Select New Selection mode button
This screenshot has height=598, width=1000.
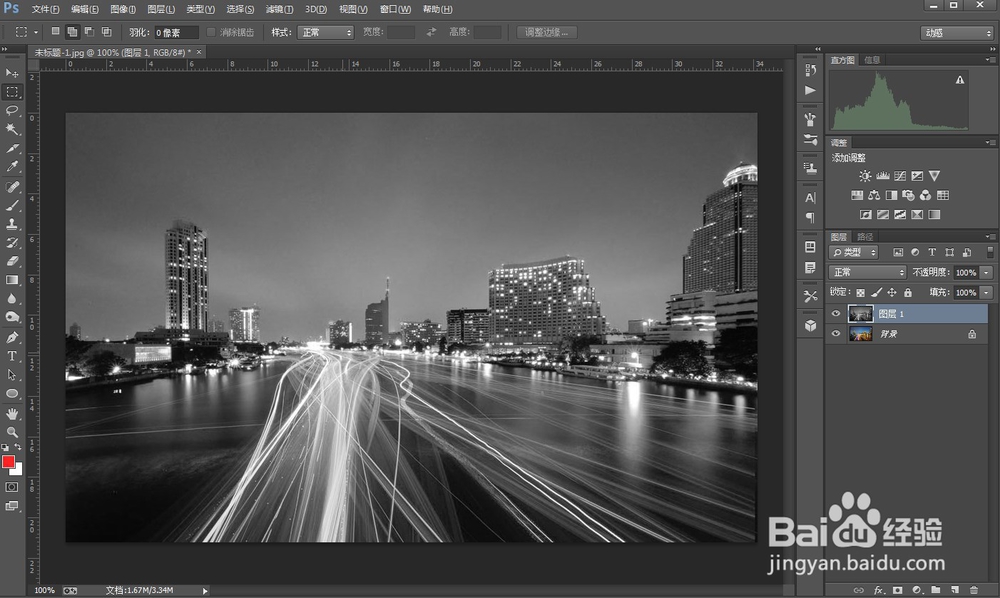tap(55, 31)
